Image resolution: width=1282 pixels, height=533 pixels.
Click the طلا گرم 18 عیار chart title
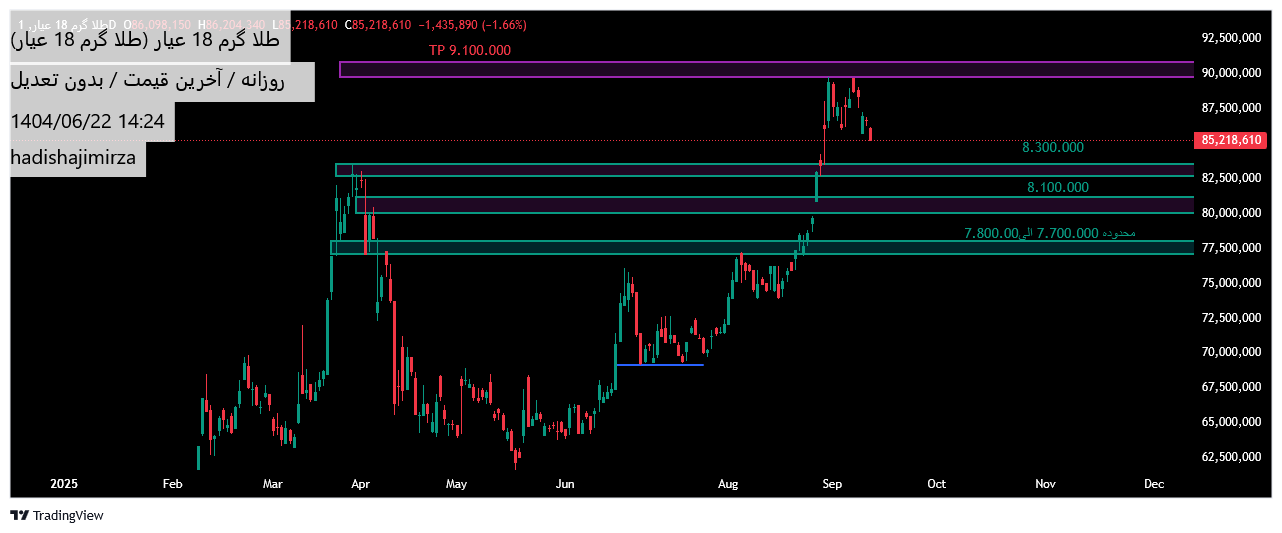150,42
